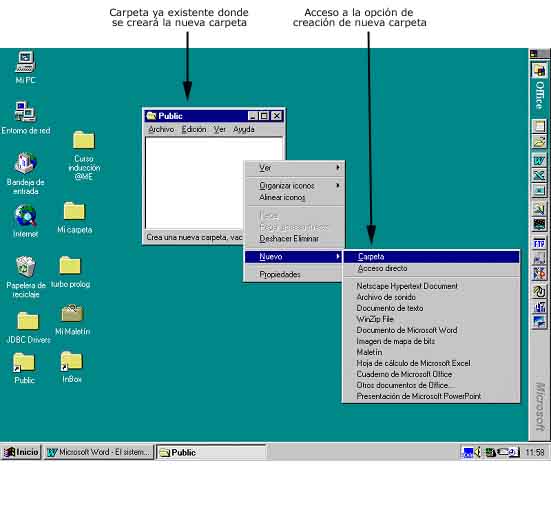551x510 pixels.
Task: Click the Public window title folder icon
Action: [x=151, y=116]
